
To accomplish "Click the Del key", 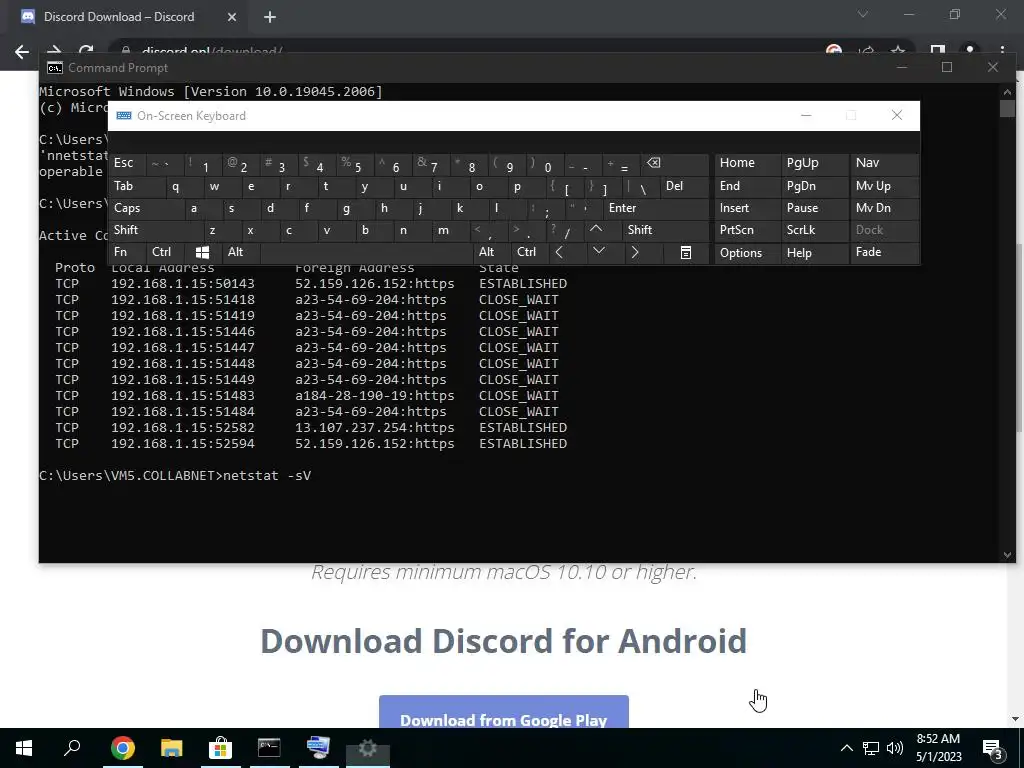I will tap(684, 186).
